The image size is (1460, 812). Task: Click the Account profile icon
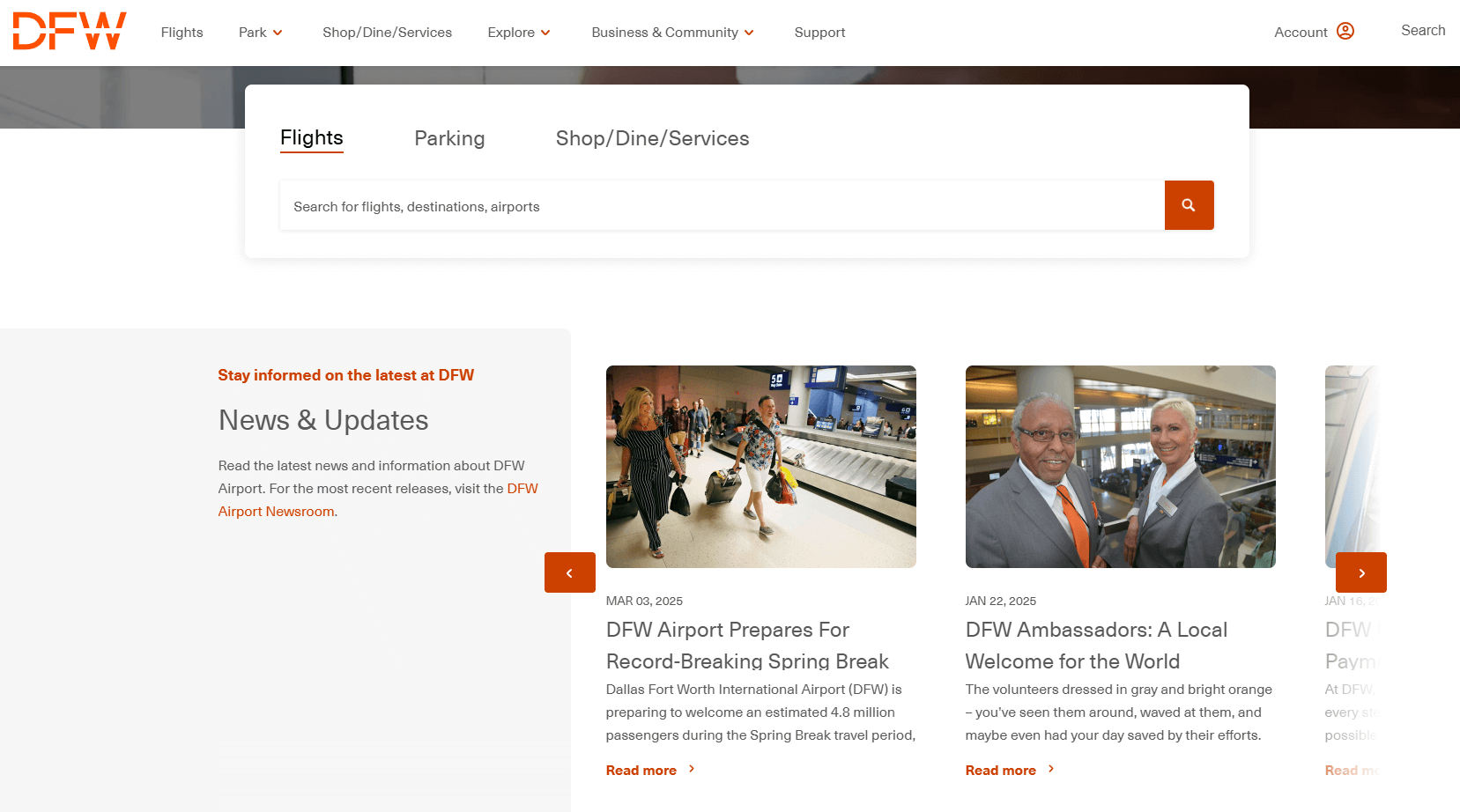point(1345,31)
